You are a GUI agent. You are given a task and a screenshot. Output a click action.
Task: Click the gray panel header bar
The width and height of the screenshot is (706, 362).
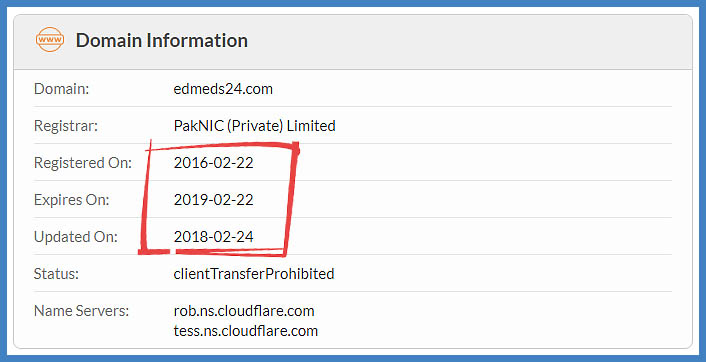pos(353,42)
